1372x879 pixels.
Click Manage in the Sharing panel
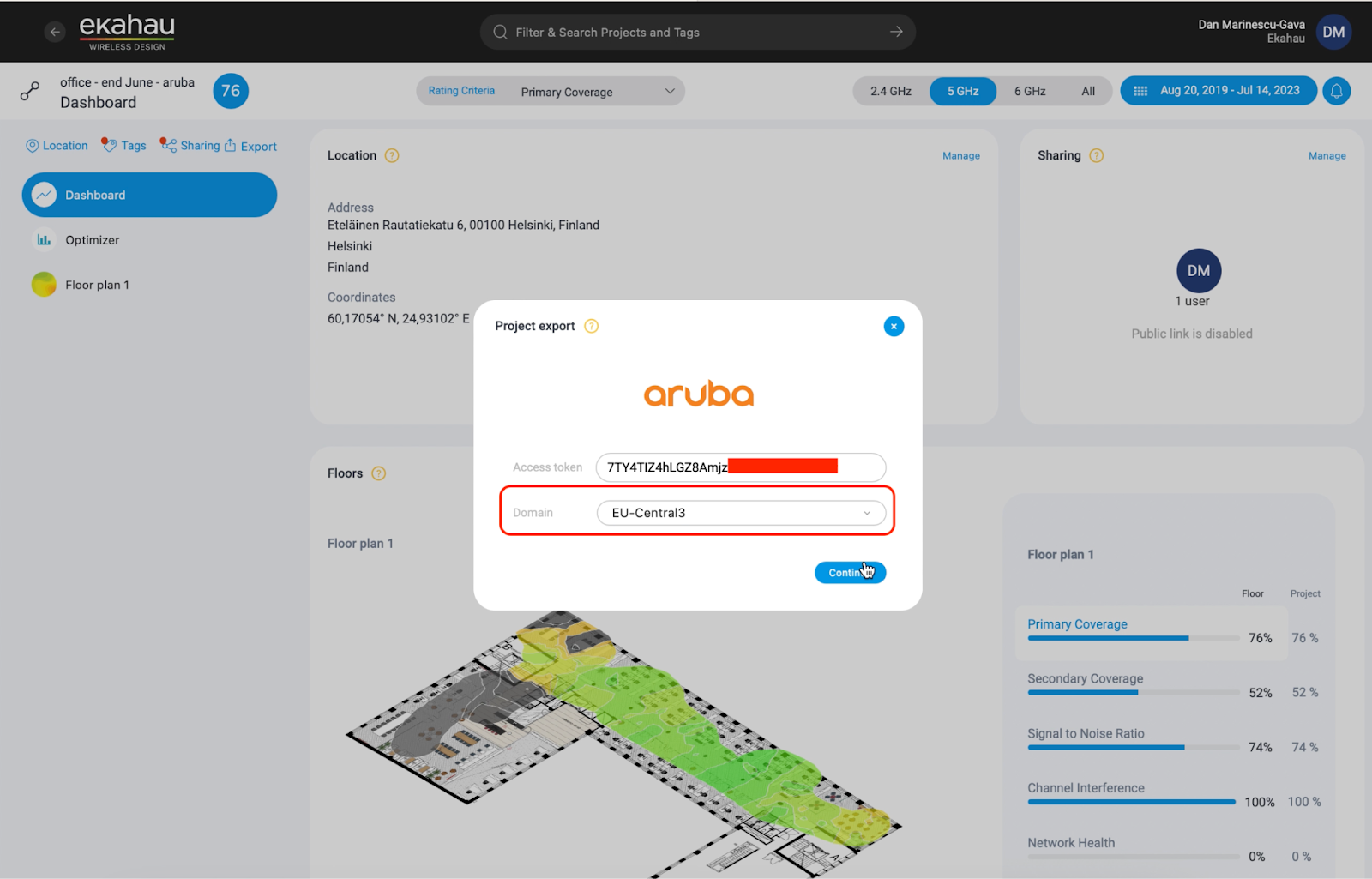click(1327, 156)
